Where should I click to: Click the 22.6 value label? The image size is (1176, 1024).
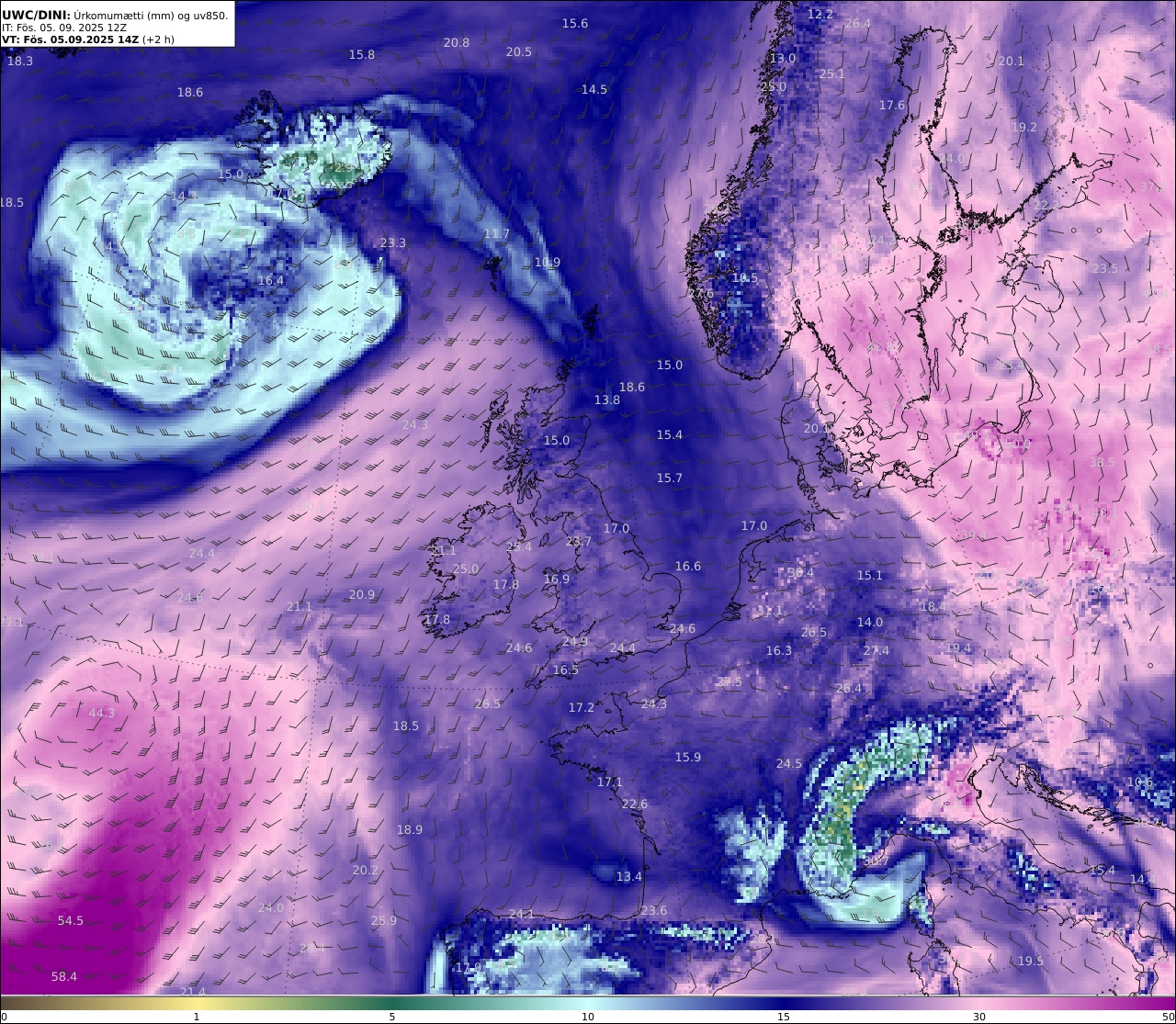[x=635, y=804]
